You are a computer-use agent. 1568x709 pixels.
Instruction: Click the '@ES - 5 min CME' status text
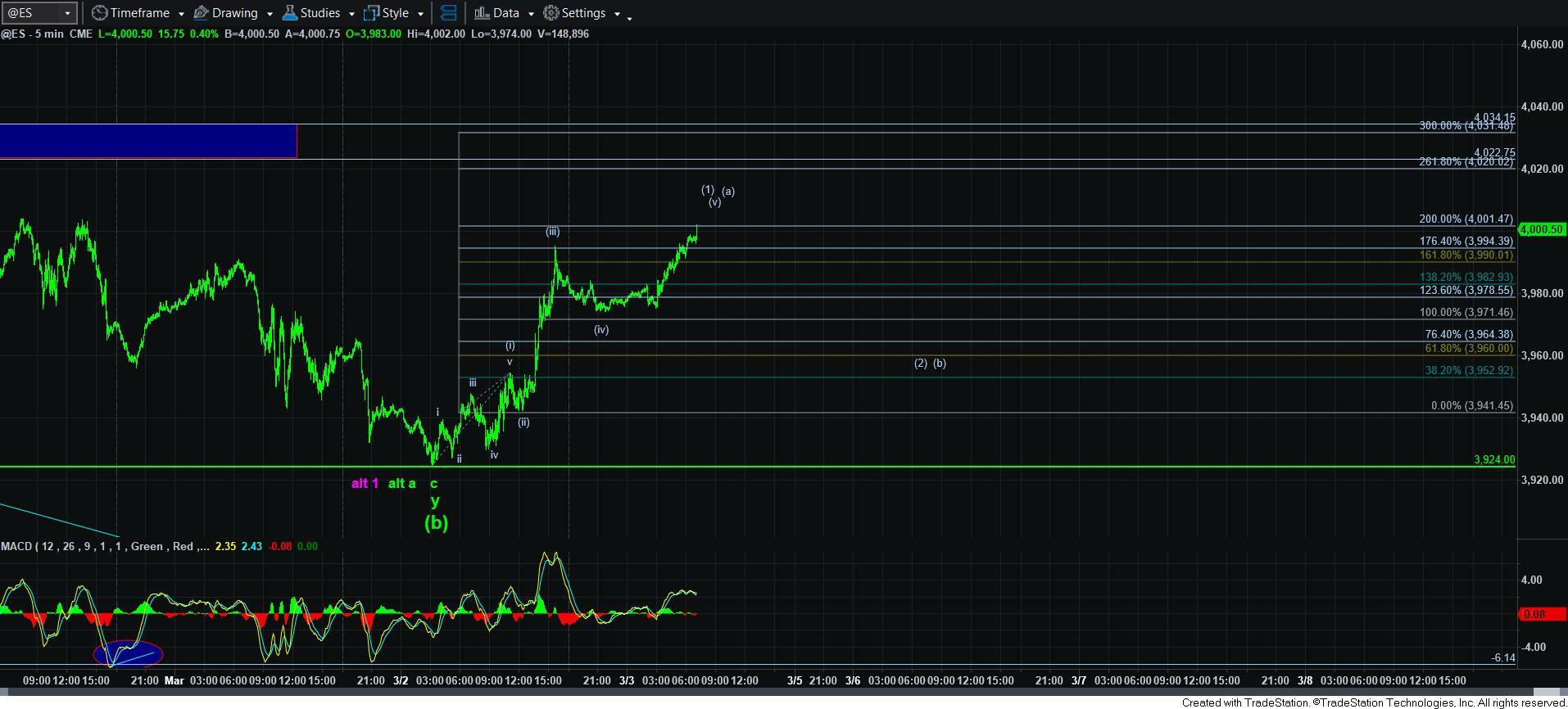point(47,34)
